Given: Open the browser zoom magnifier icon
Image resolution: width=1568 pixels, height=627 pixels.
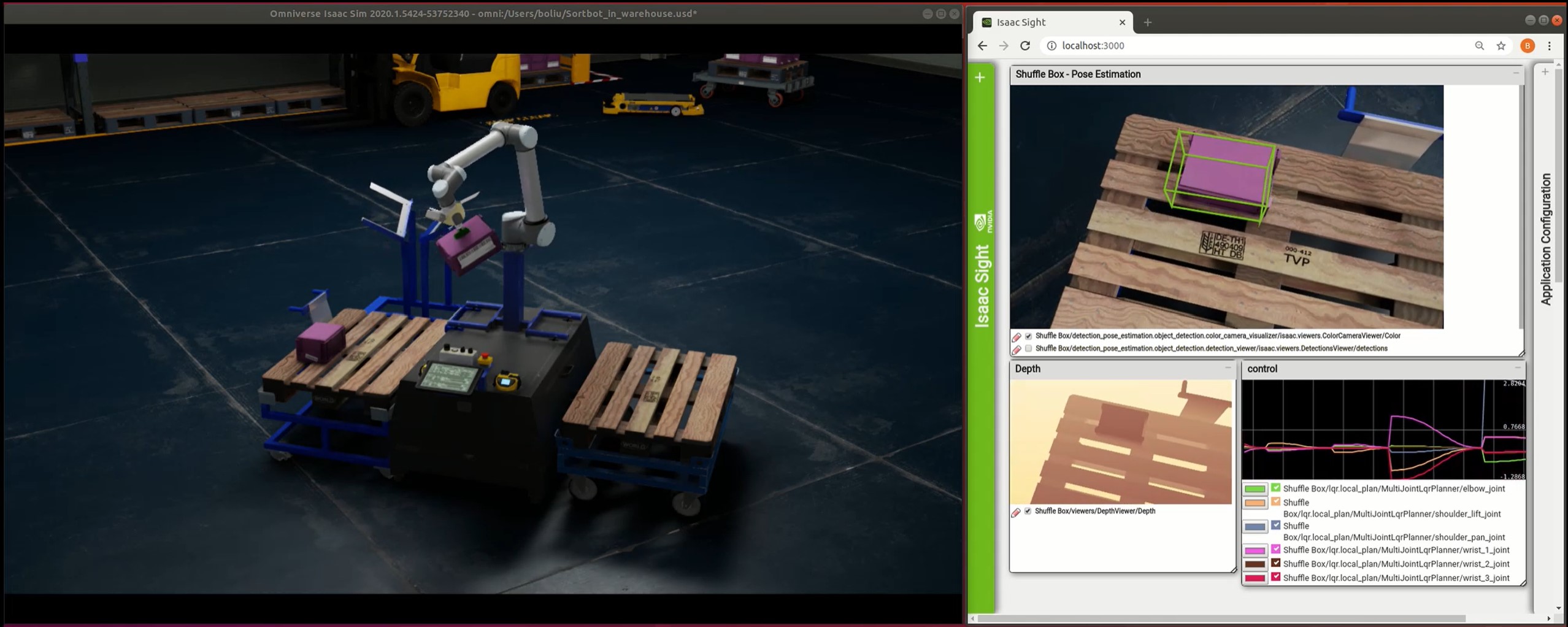Looking at the screenshot, I should (1479, 45).
